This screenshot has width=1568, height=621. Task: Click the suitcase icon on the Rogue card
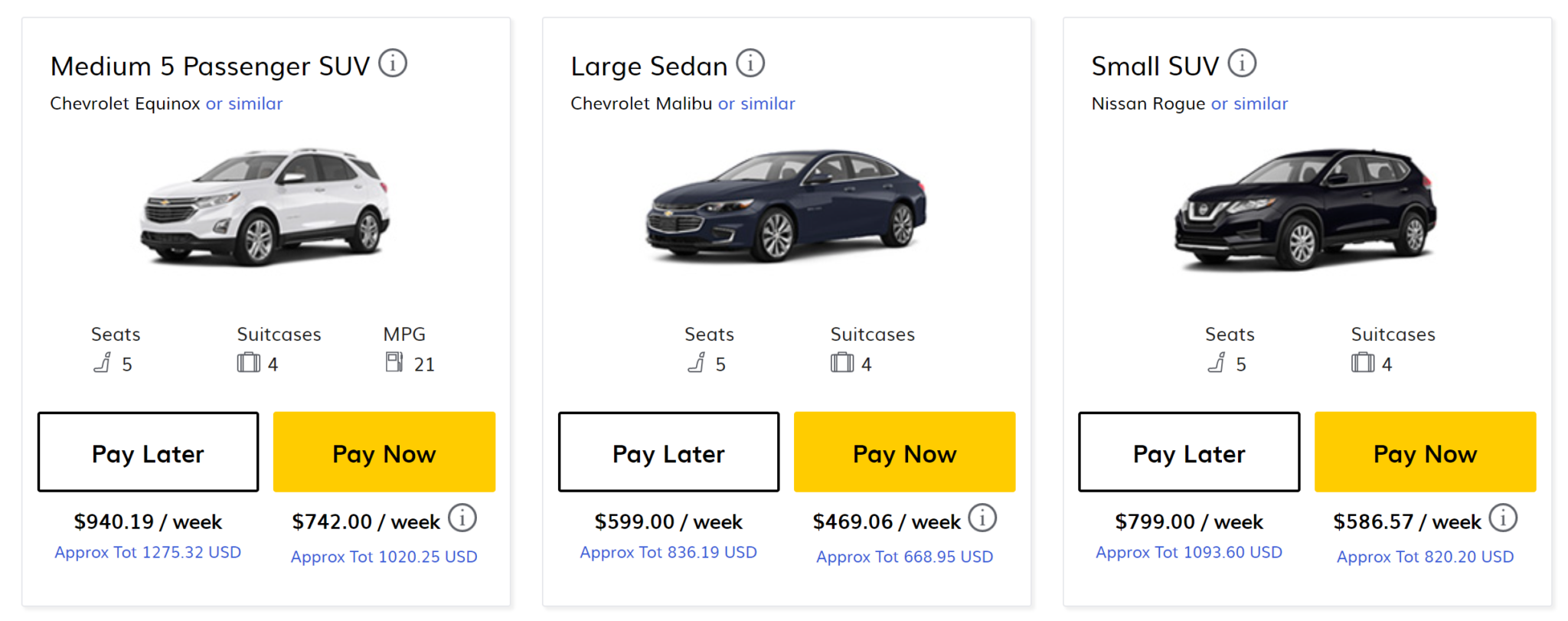(x=1364, y=362)
